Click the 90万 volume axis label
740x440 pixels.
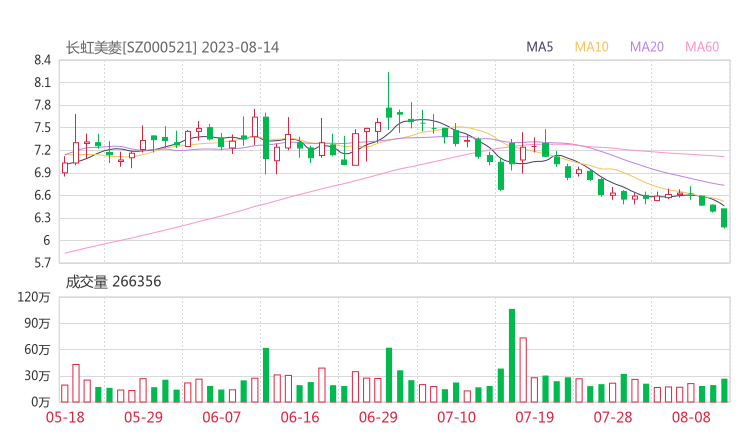click(37, 323)
